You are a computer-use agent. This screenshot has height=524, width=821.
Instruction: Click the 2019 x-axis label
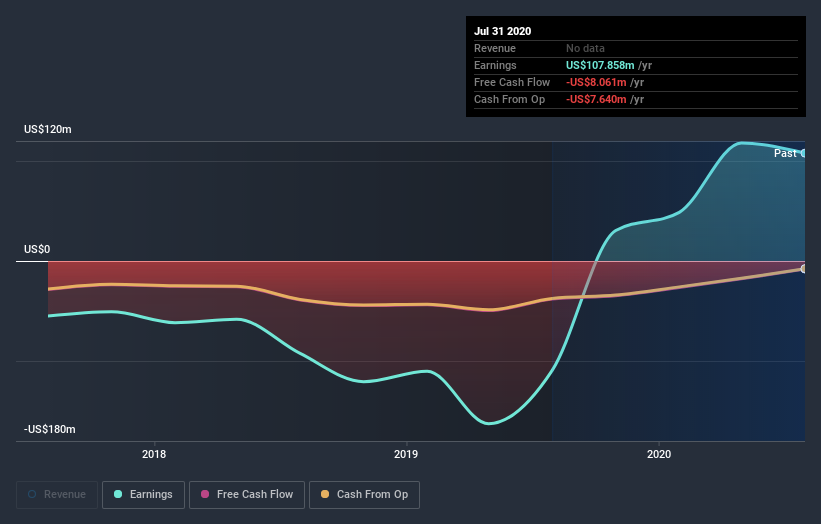[x=406, y=454]
